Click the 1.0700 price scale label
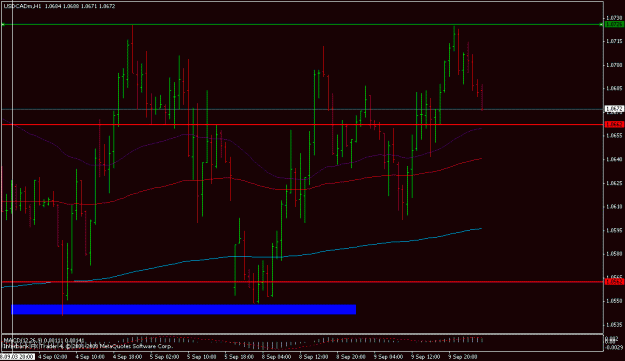 coord(614,65)
